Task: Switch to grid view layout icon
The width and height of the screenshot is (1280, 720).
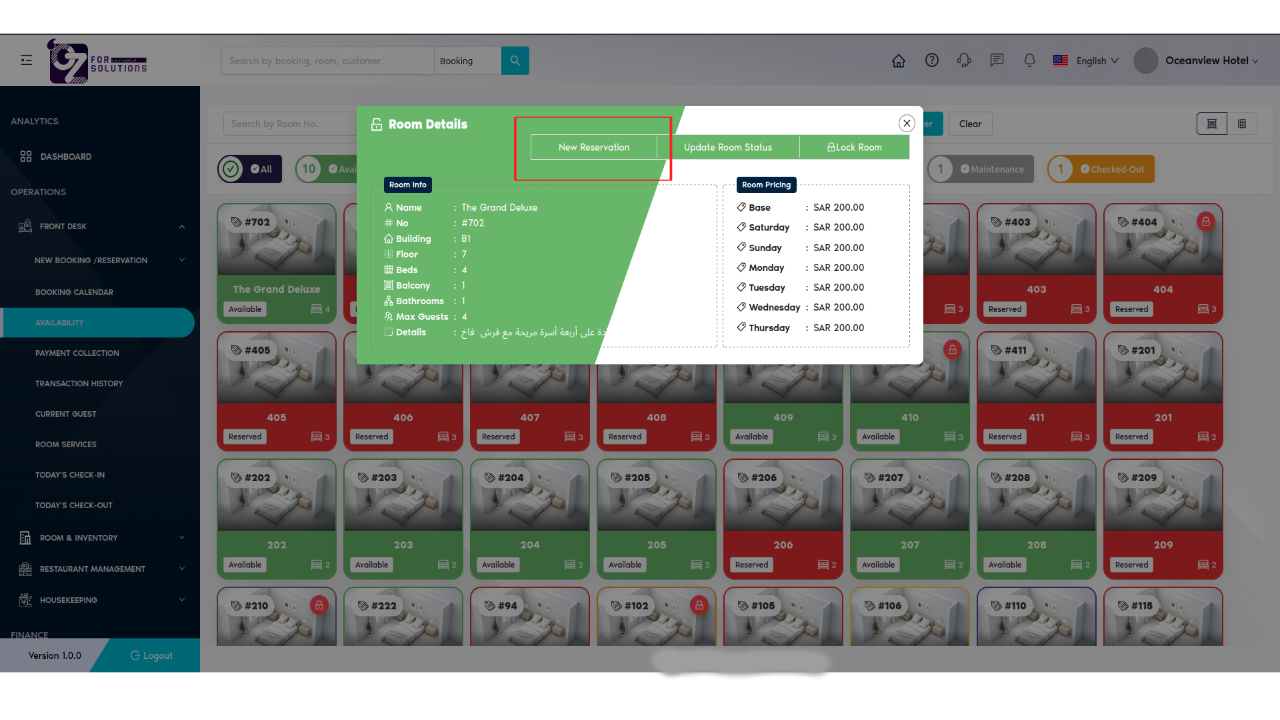Action: coord(1211,124)
